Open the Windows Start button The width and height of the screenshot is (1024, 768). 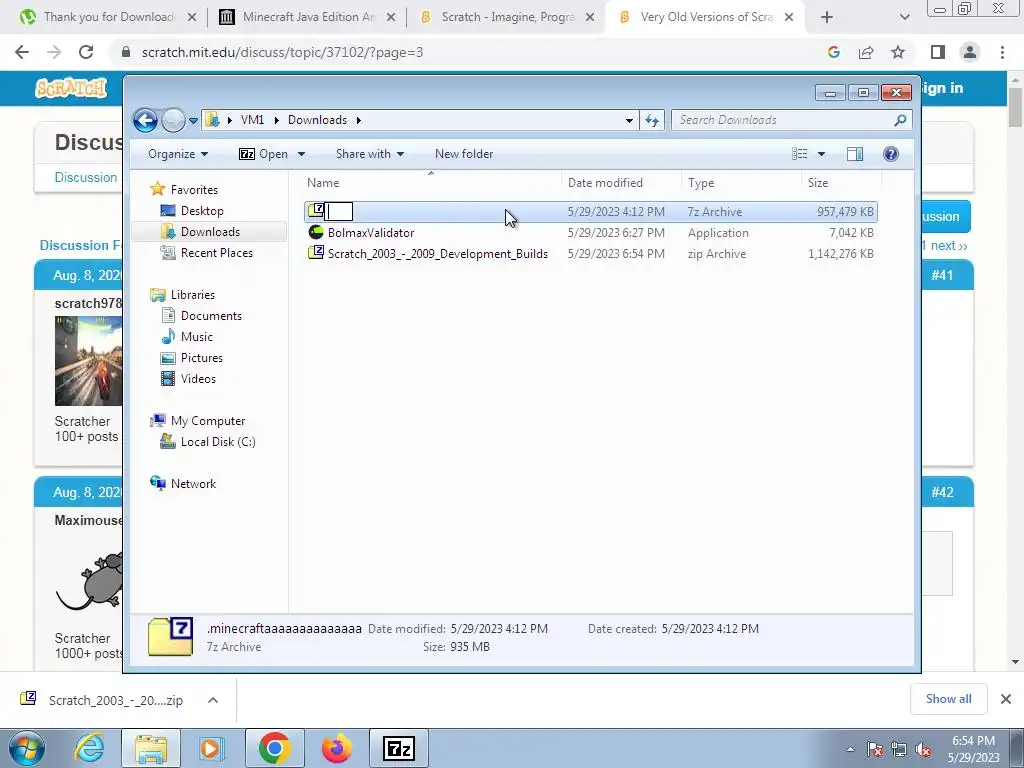click(x=26, y=748)
